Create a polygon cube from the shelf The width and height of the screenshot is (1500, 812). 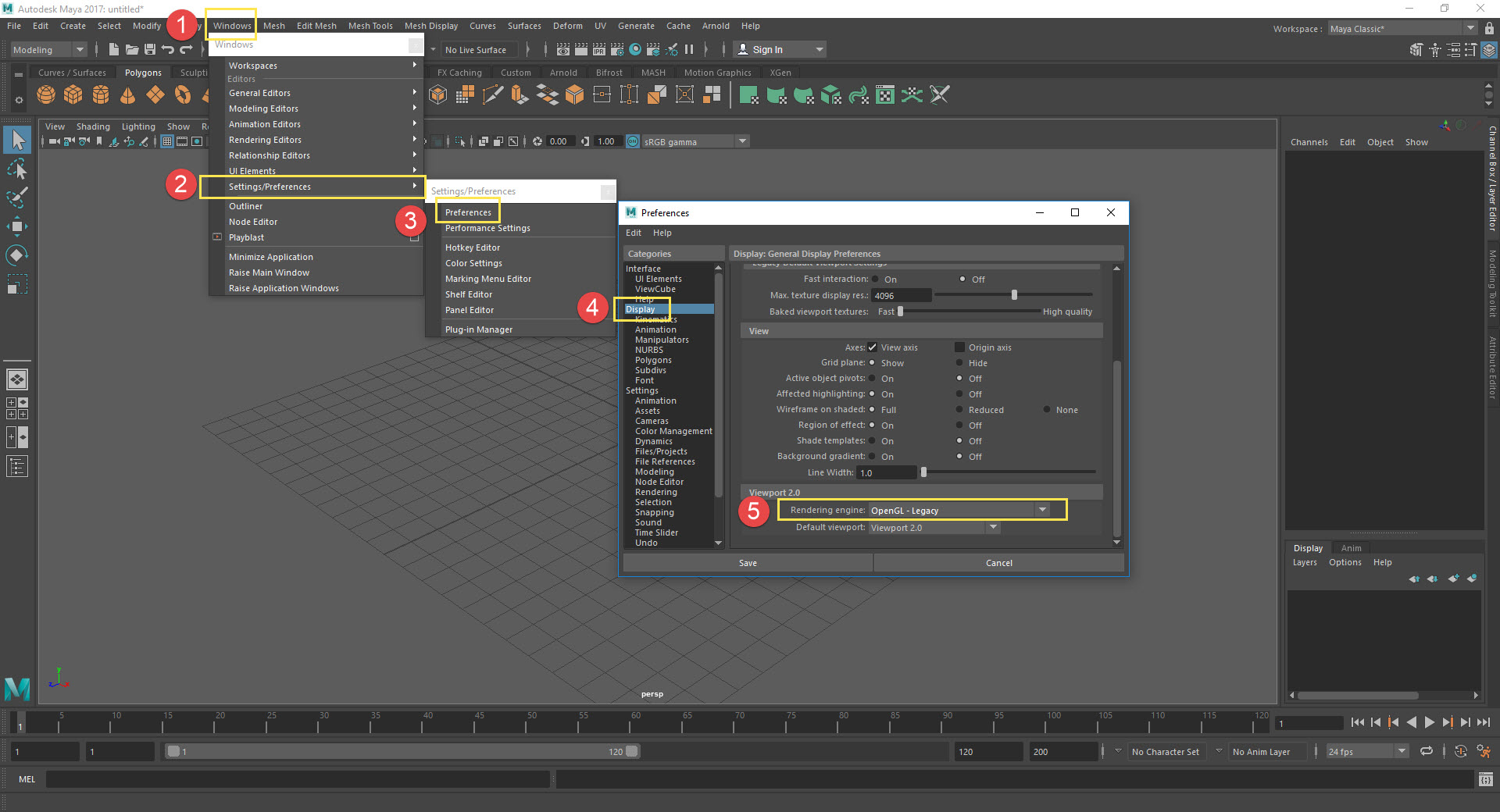click(73, 95)
